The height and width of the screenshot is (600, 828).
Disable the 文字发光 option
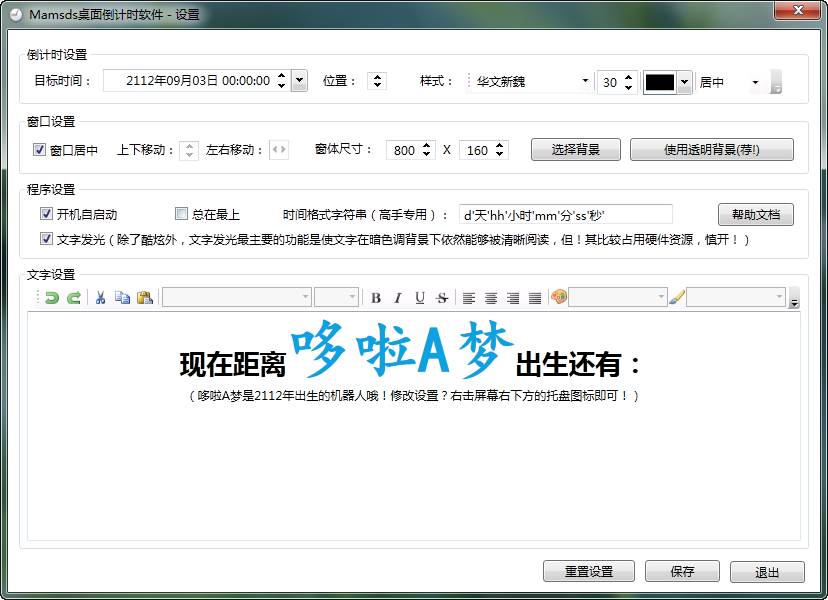[x=46, y=238]
